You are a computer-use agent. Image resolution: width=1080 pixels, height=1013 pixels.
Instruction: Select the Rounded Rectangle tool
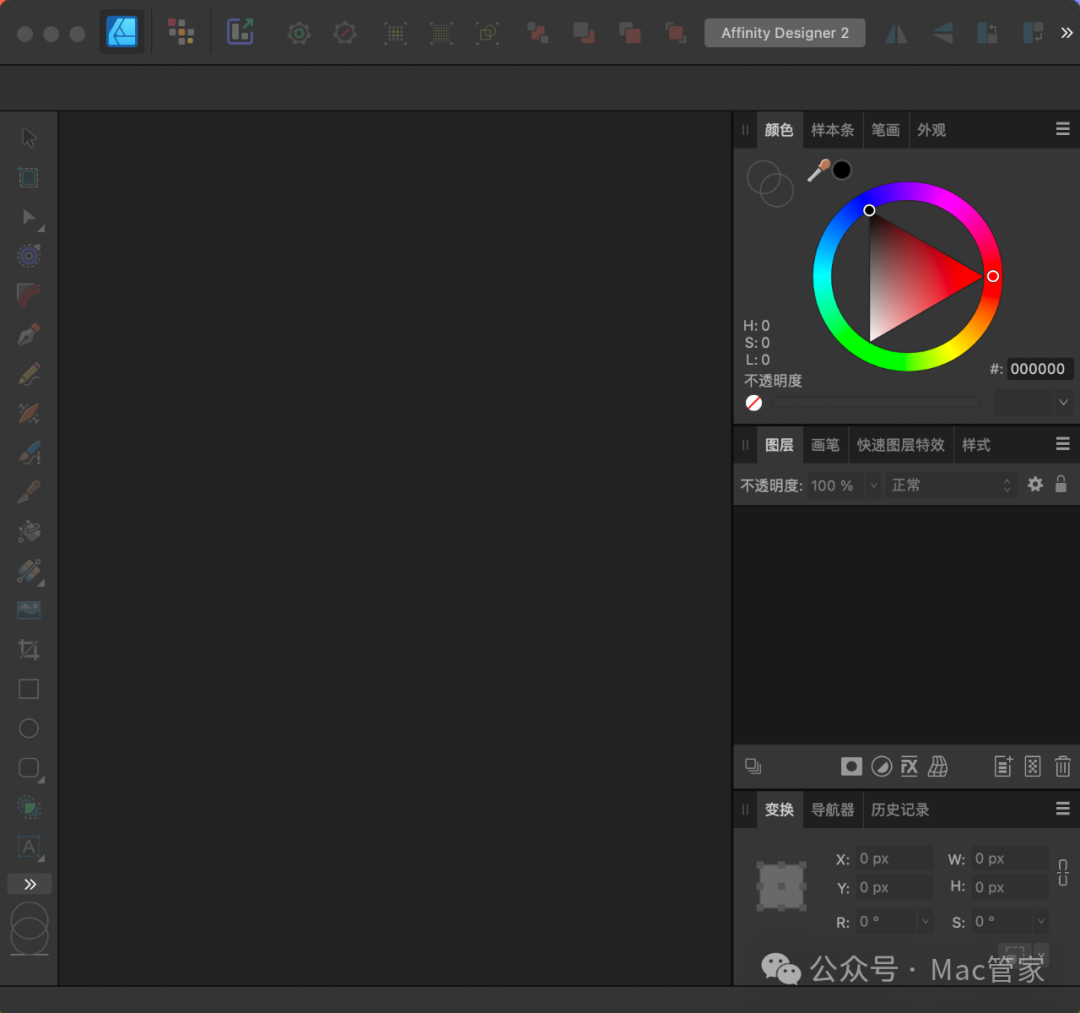click(x=29, y=768)
